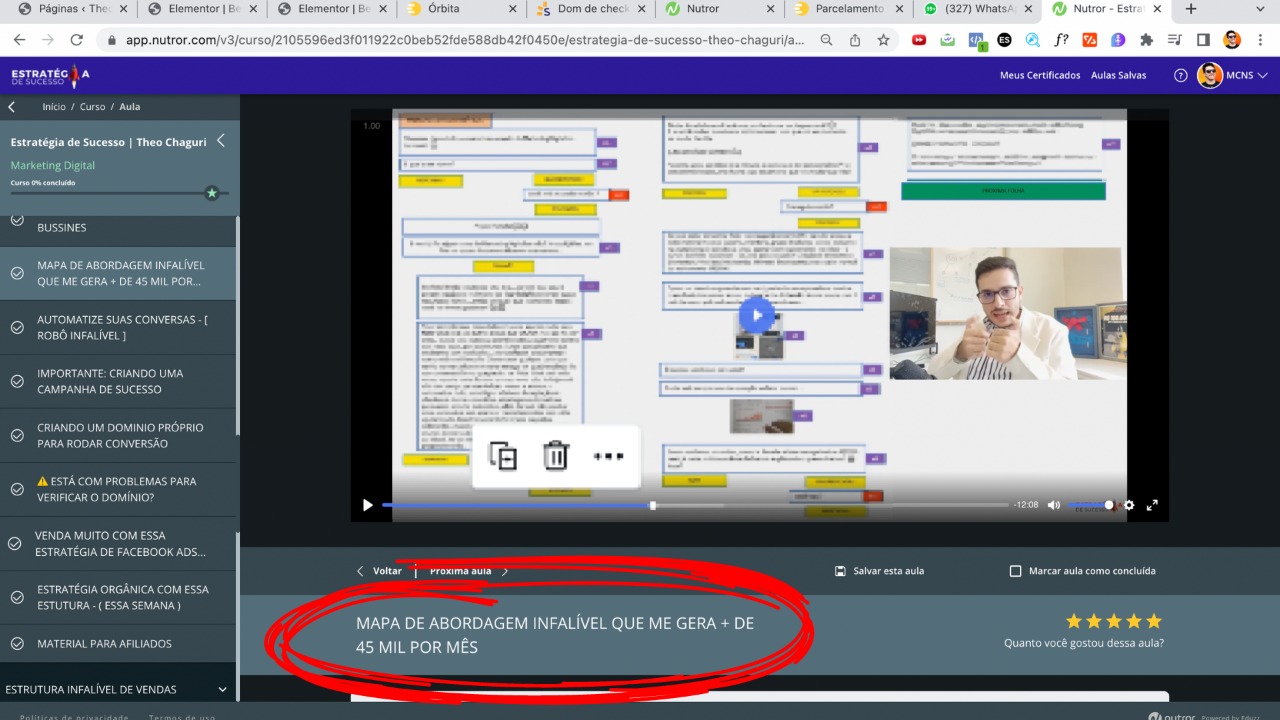Screen dimensions: 1280x720
Task: Seek on the video progress bar
Action: (x=695, y=505)
